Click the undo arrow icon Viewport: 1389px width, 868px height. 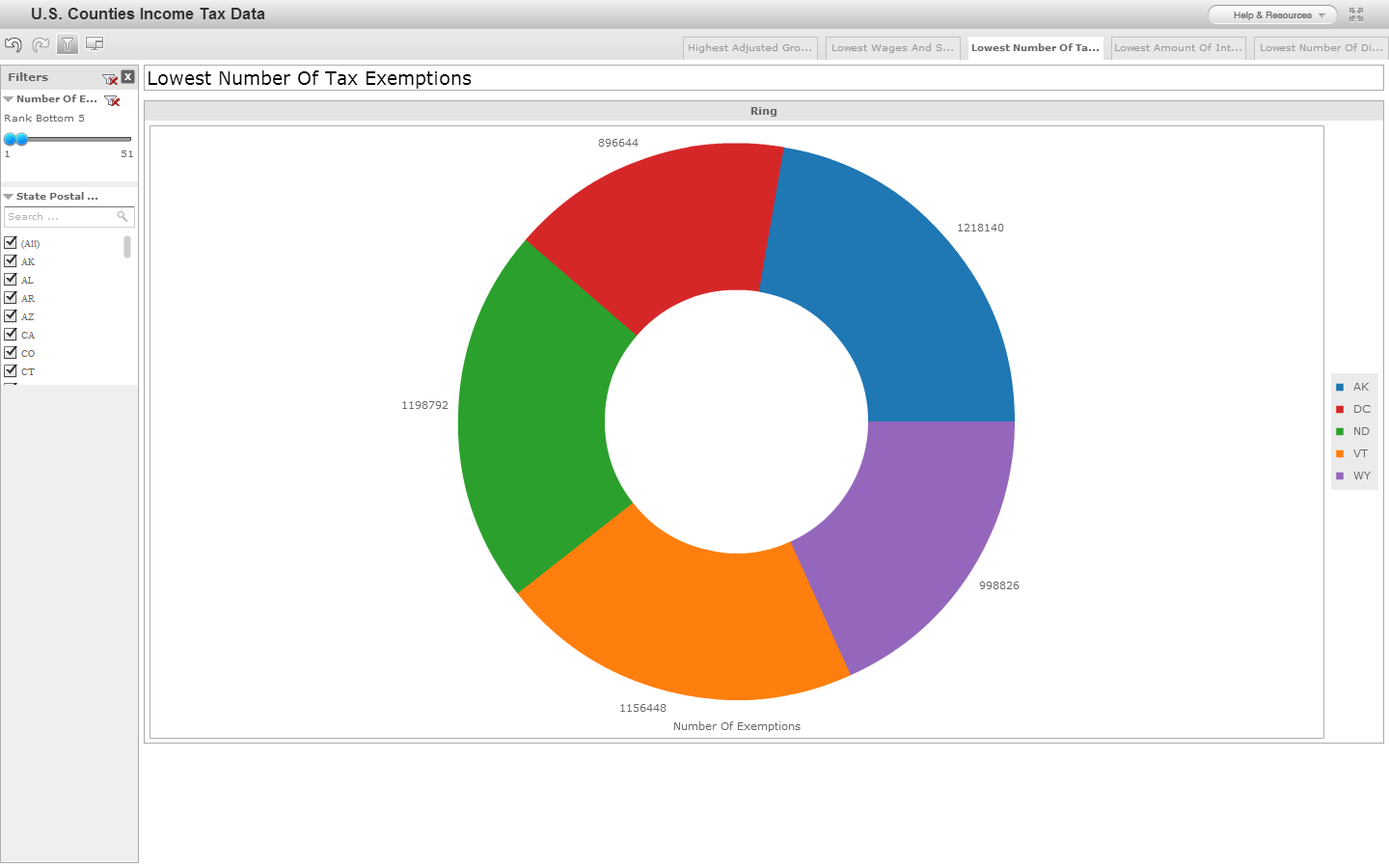point(14,44)
